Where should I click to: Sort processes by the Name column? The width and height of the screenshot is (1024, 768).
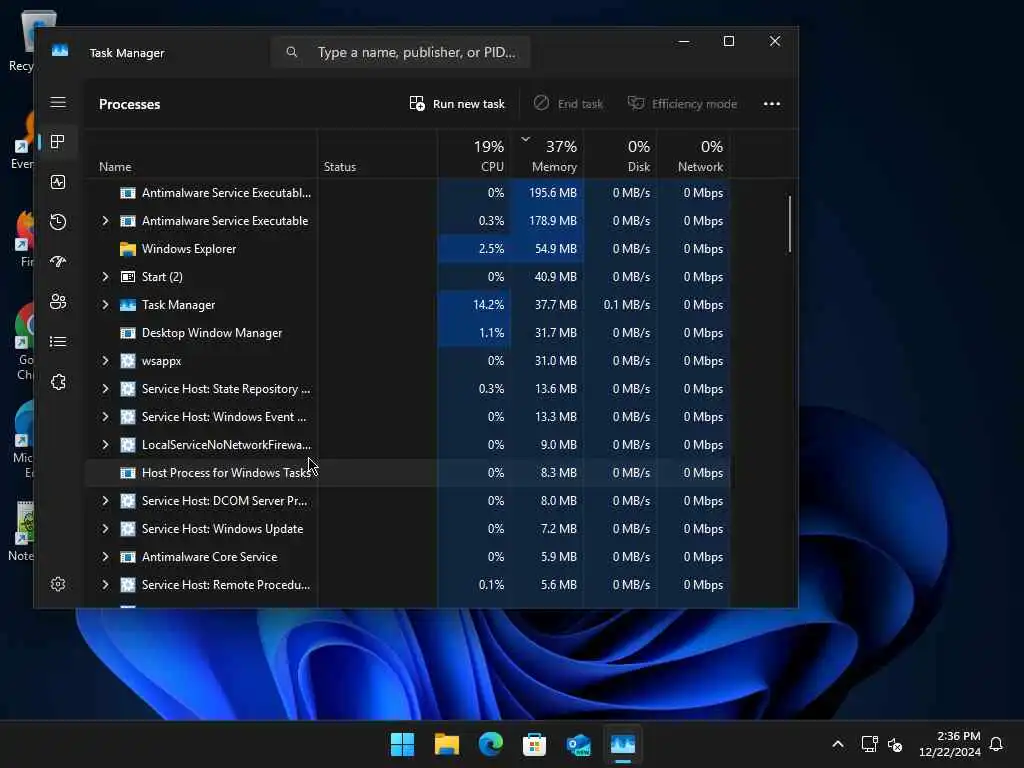pyautogui.click(x=201, y=155)
